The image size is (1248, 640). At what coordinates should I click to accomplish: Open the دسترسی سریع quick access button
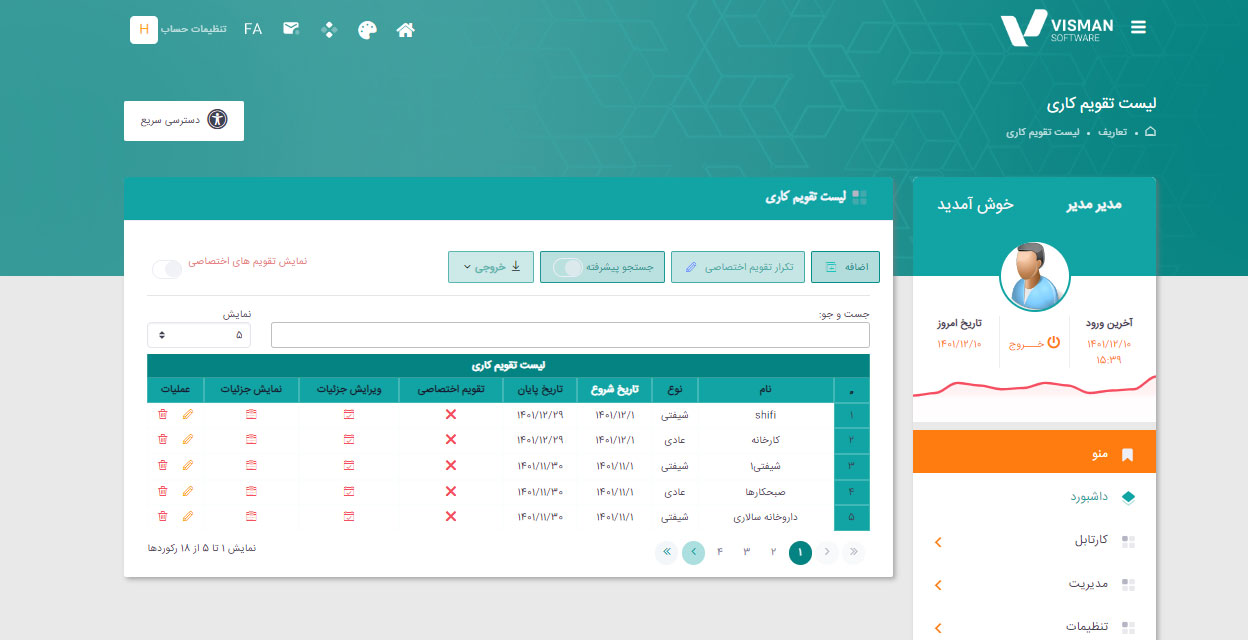pos(184,120)
